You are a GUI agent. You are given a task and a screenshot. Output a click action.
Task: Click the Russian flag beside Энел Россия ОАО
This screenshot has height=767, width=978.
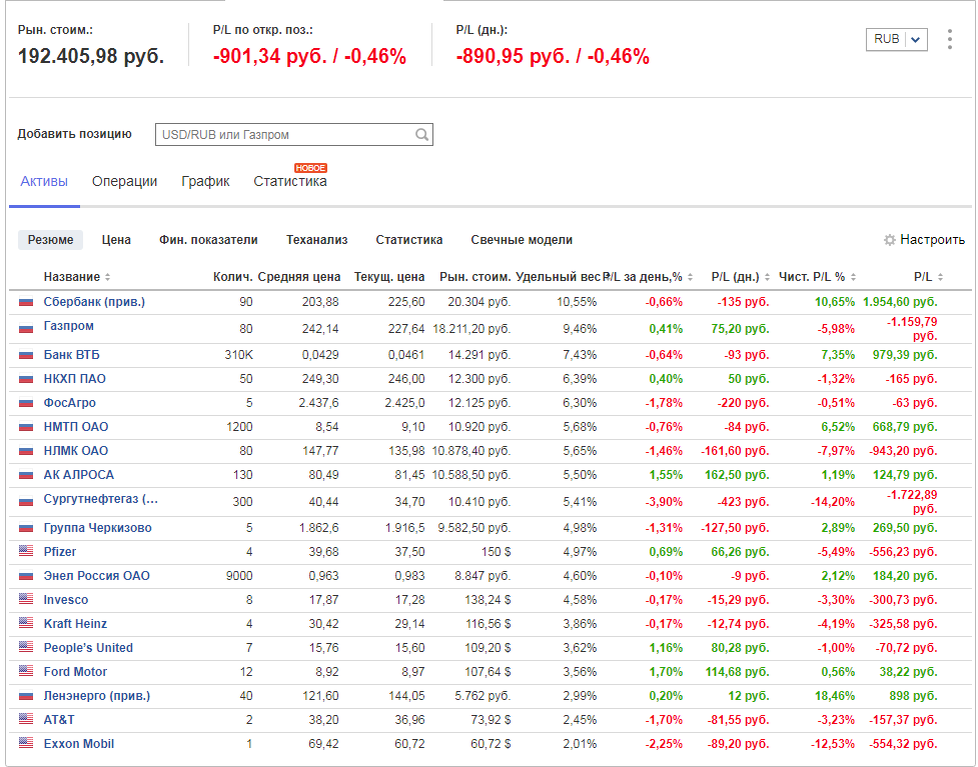tap(26, 576)
